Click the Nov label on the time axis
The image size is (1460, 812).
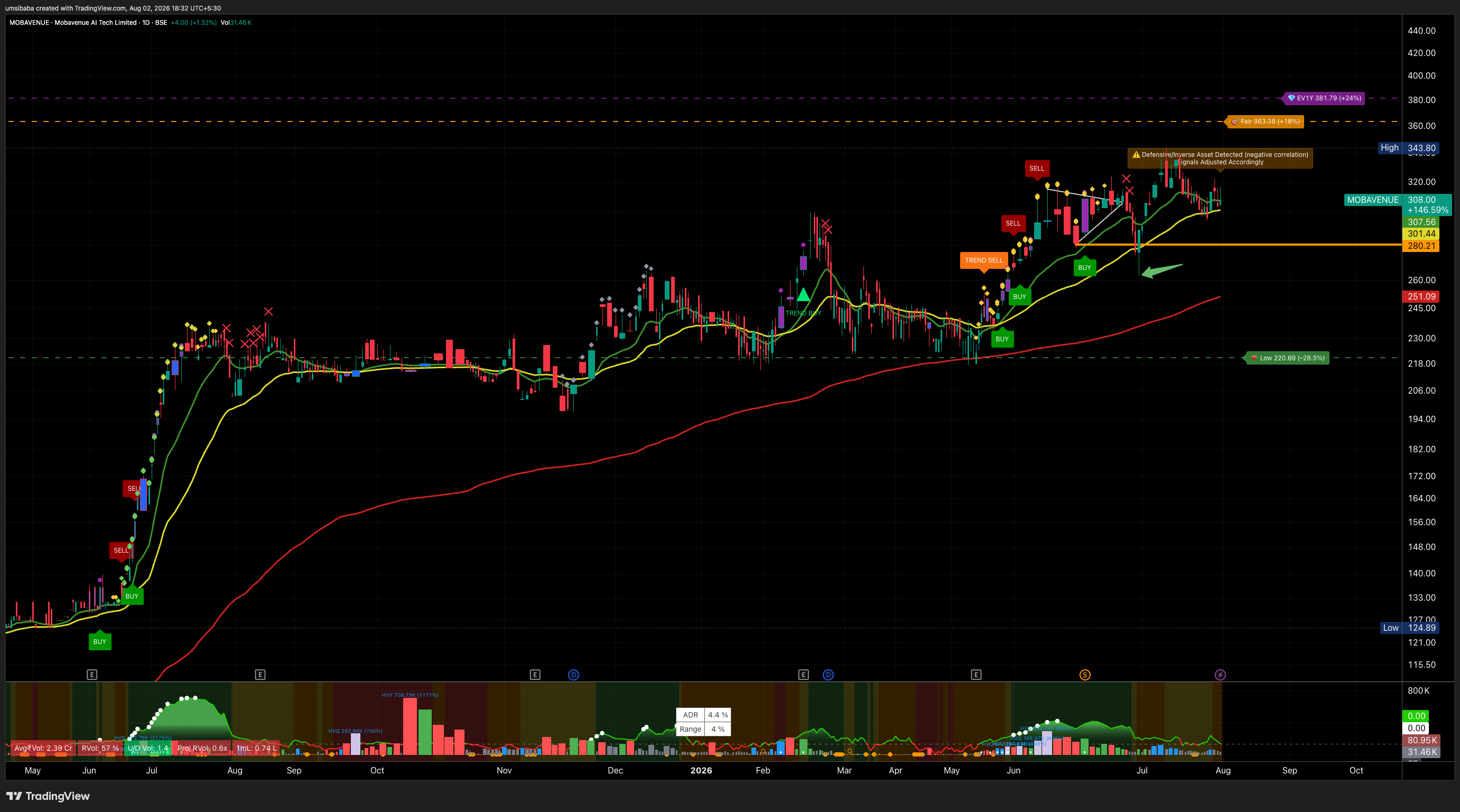pyautogui.click(x=504, y=771)
